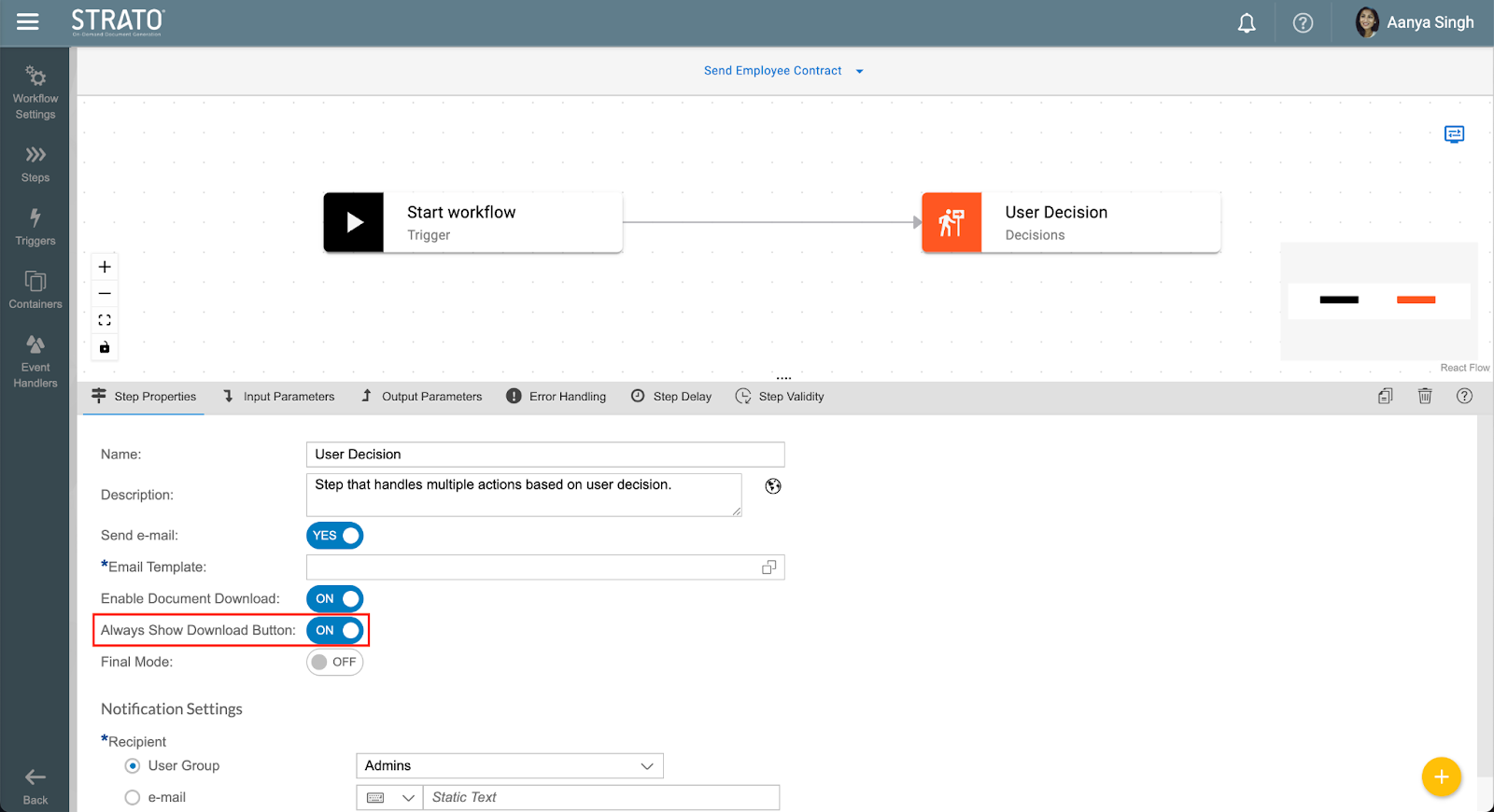This screenshot has width=1494, height=812.
Task: Enable the Final Mode switch
Action: pyautogui.click(x=334, y=663)
